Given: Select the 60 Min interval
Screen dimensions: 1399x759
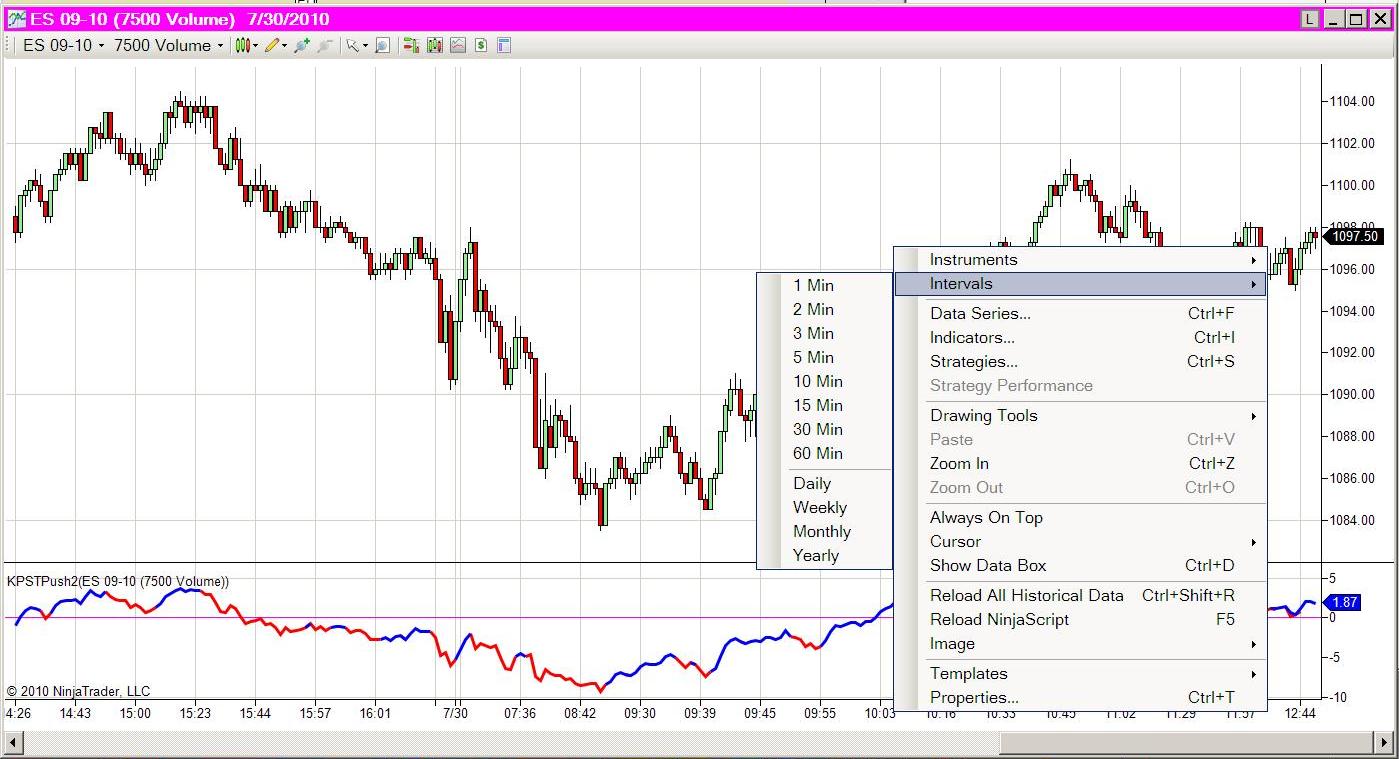Looking at the screenshot, I should coord(823,453).
